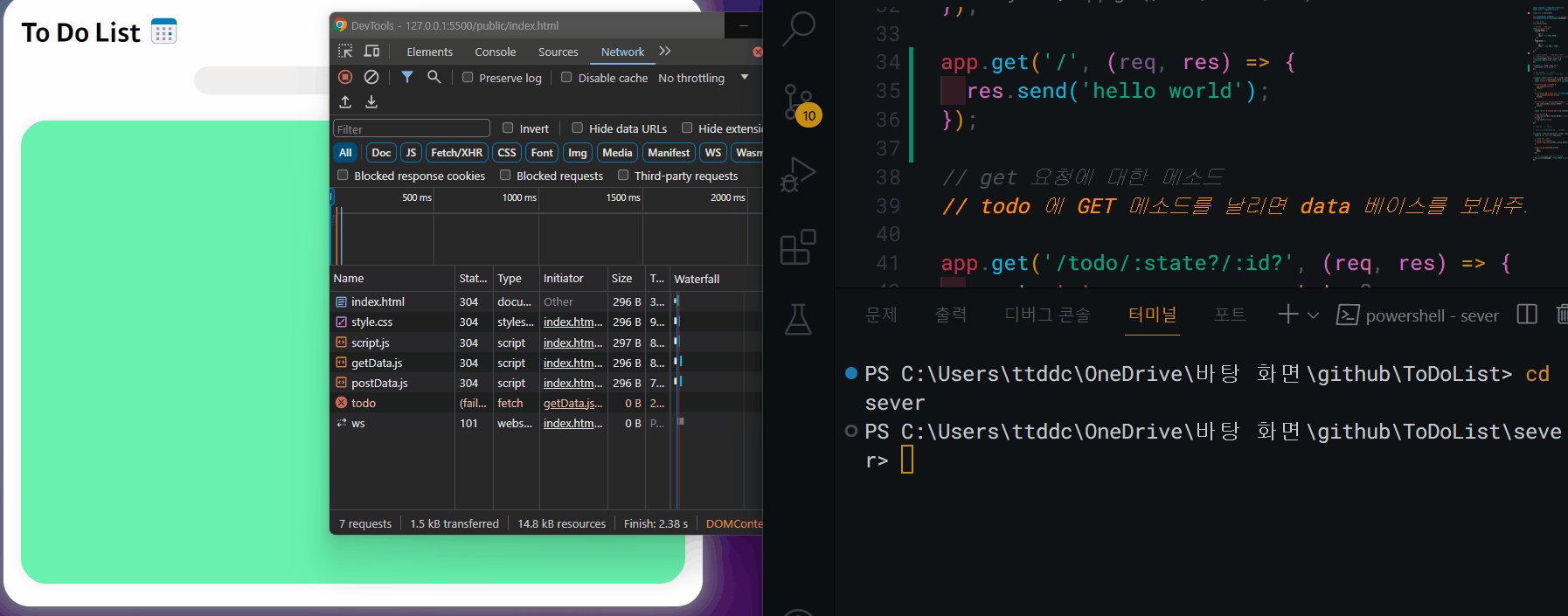
Task: Open the 디버그 콘솔 panel tab
Action: click(x=1047, y=315)
